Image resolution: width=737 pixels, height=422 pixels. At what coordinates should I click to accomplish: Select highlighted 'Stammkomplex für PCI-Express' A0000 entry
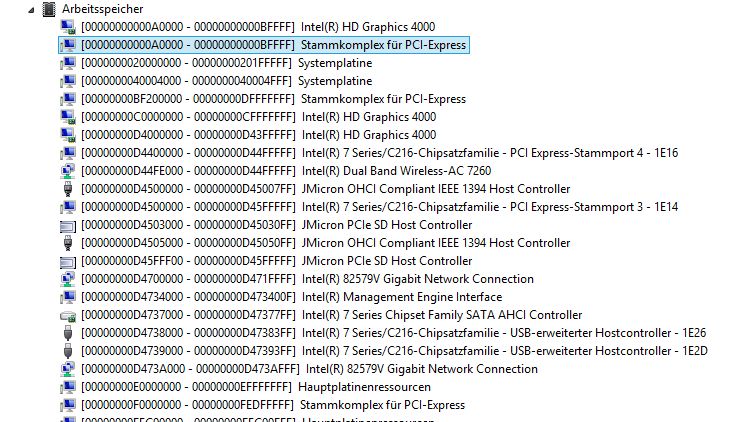click(x=273, y=45)
